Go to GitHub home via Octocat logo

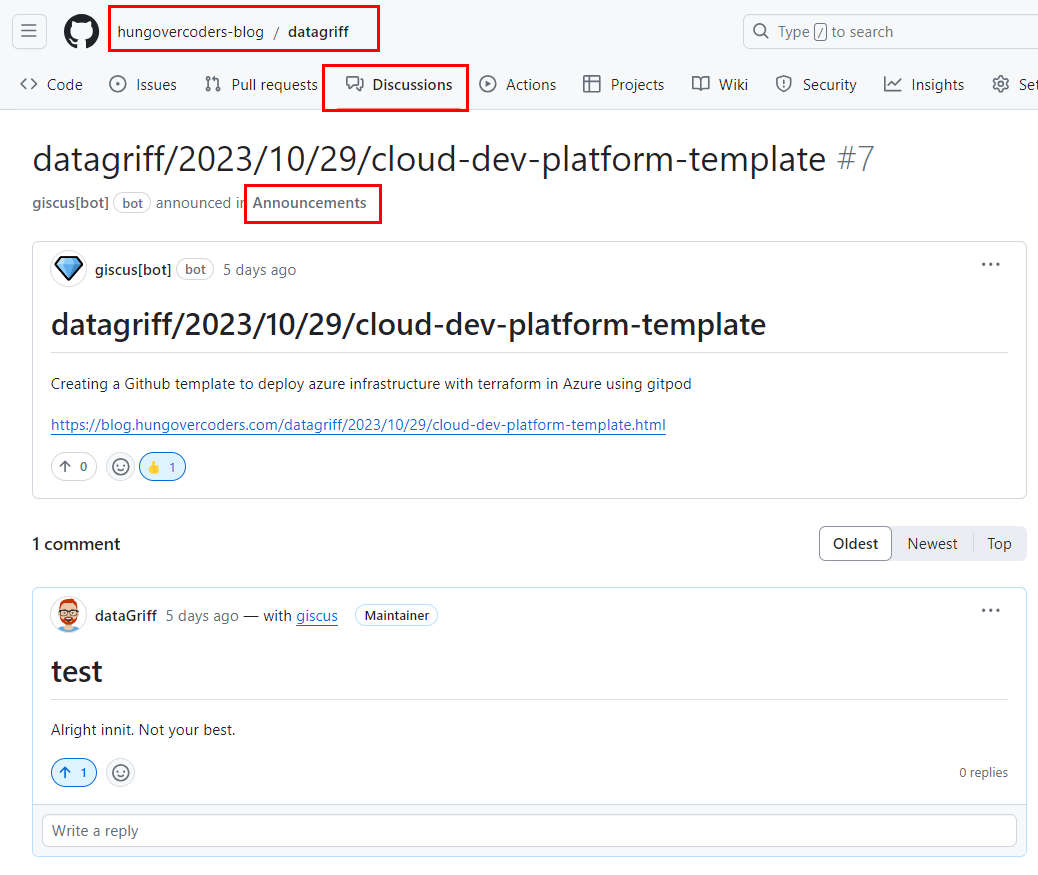(x=81, y=32)
